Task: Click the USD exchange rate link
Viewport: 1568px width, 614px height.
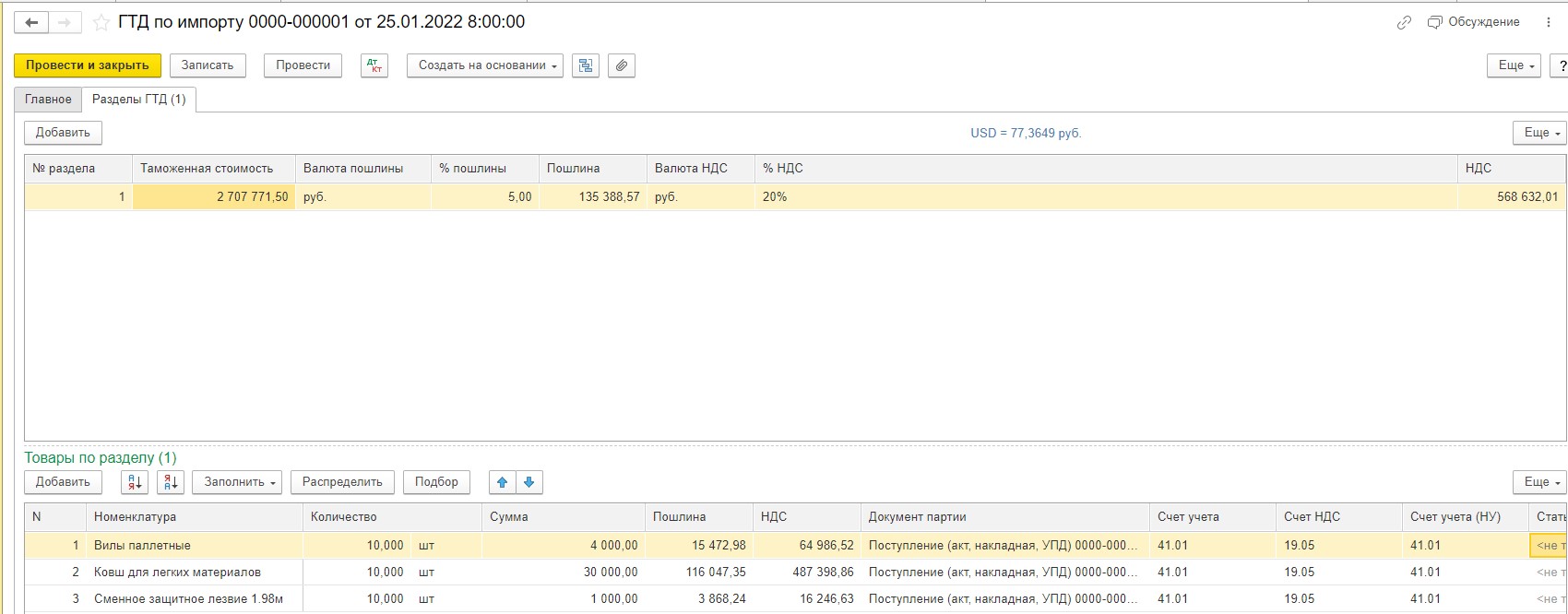Action: (x=1025, y=133)
